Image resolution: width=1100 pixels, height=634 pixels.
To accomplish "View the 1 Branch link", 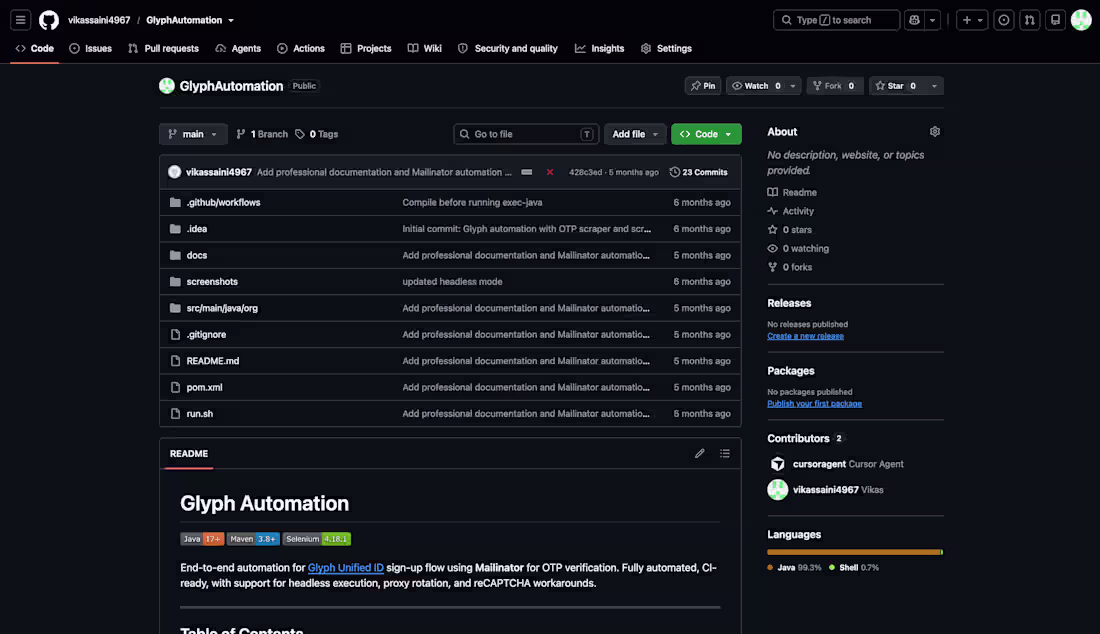I will tap(262, 134).
